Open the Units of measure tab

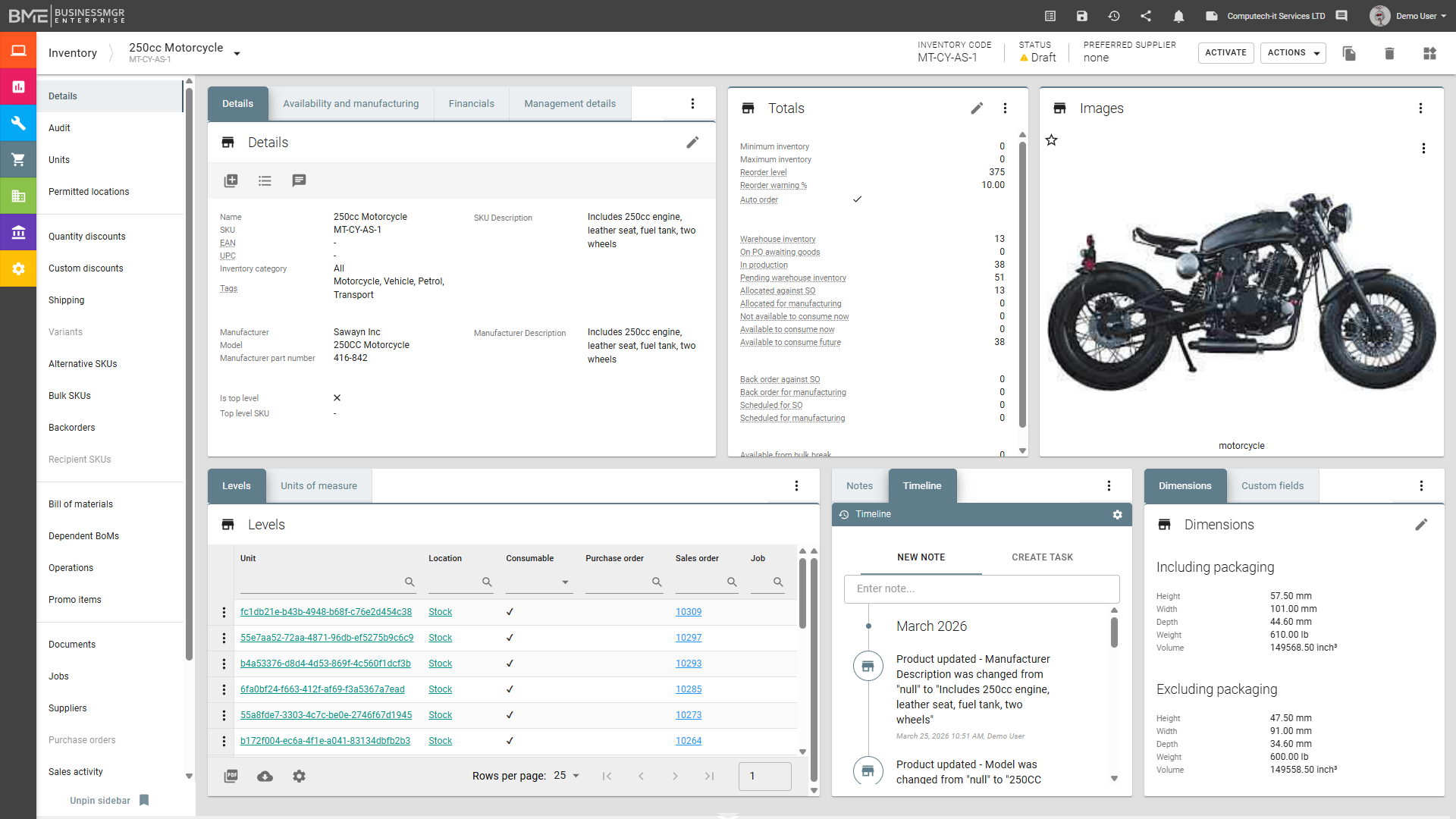[x=318, y=486]
